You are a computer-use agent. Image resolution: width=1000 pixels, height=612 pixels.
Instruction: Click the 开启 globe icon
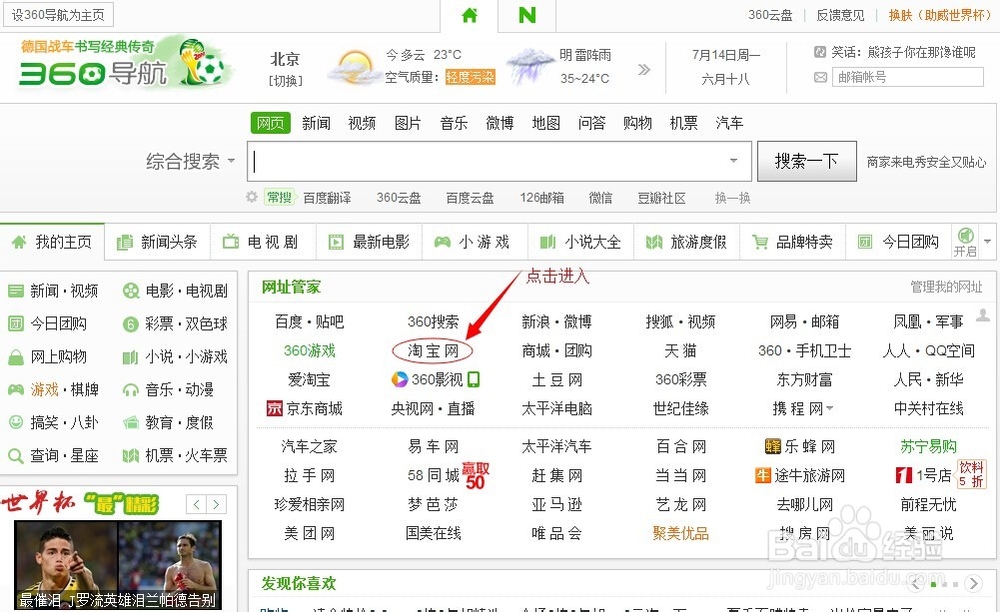pos(966,235)
